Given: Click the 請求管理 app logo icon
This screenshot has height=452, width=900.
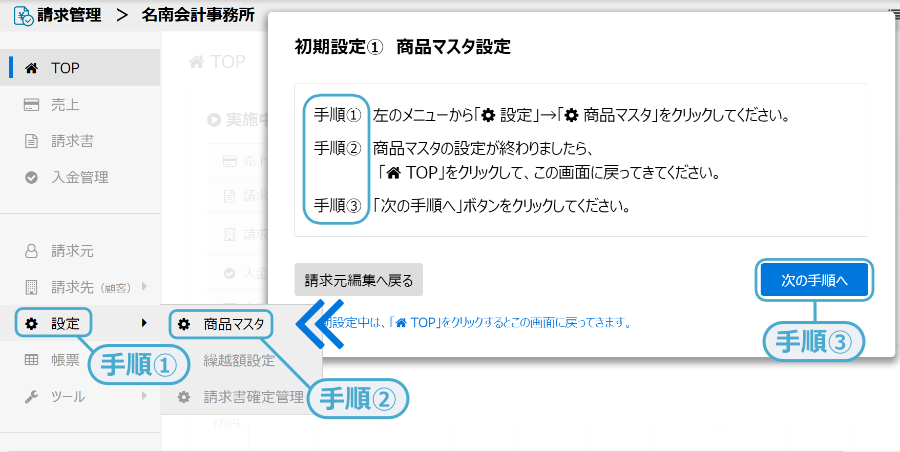Looking at the screenshot, I should pos(22,16).
